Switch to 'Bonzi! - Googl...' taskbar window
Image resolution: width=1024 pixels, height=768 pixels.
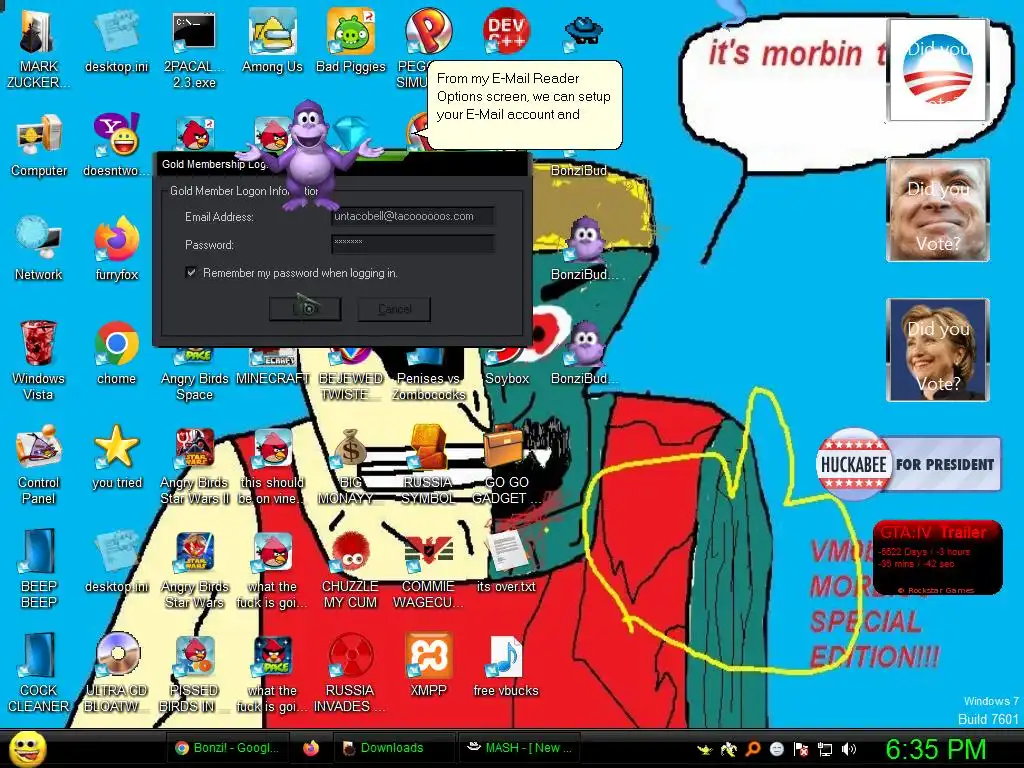tap(229, 748)
